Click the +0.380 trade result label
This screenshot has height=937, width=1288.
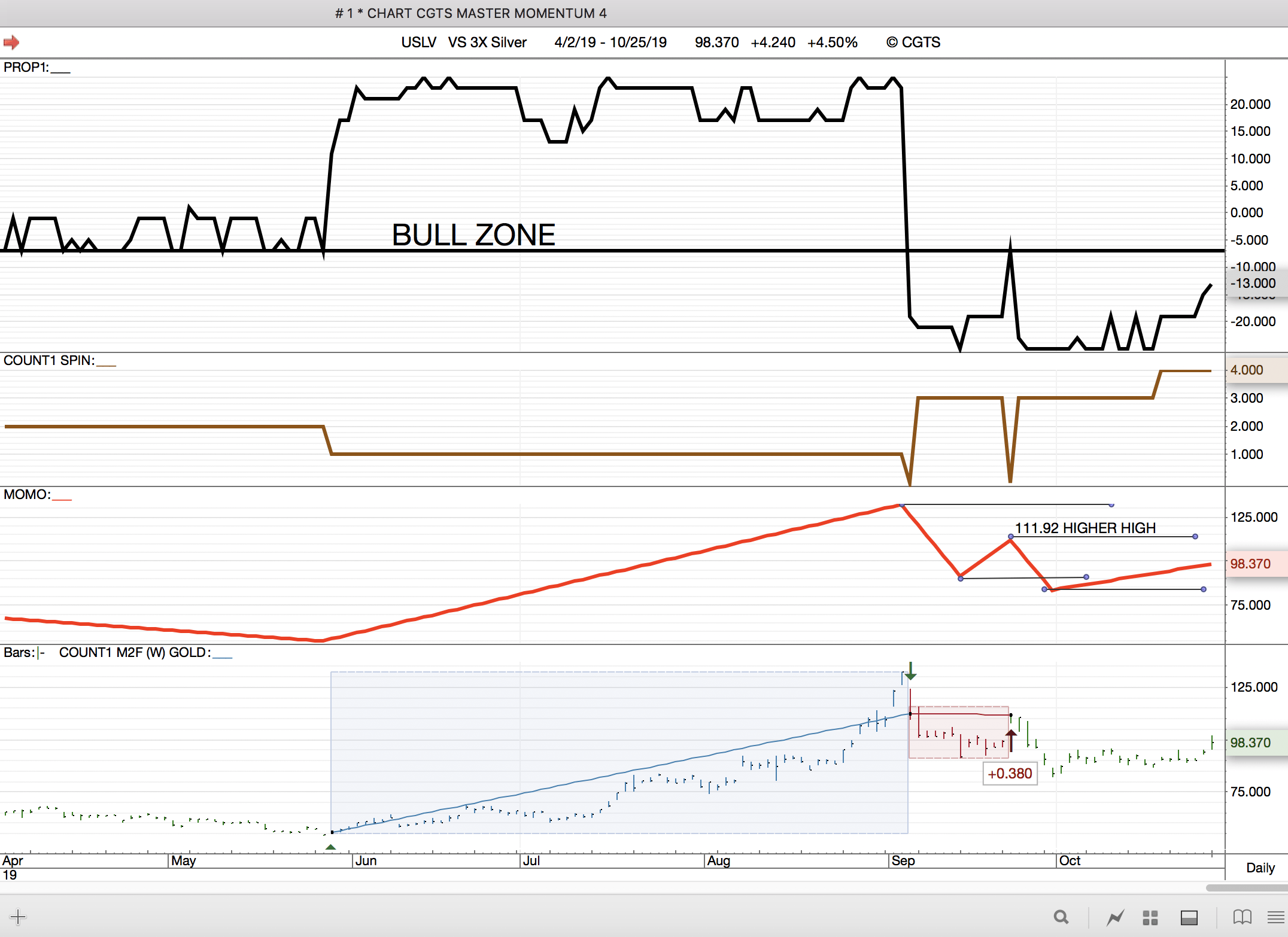pyautogui.click(x=1010, y=774)
